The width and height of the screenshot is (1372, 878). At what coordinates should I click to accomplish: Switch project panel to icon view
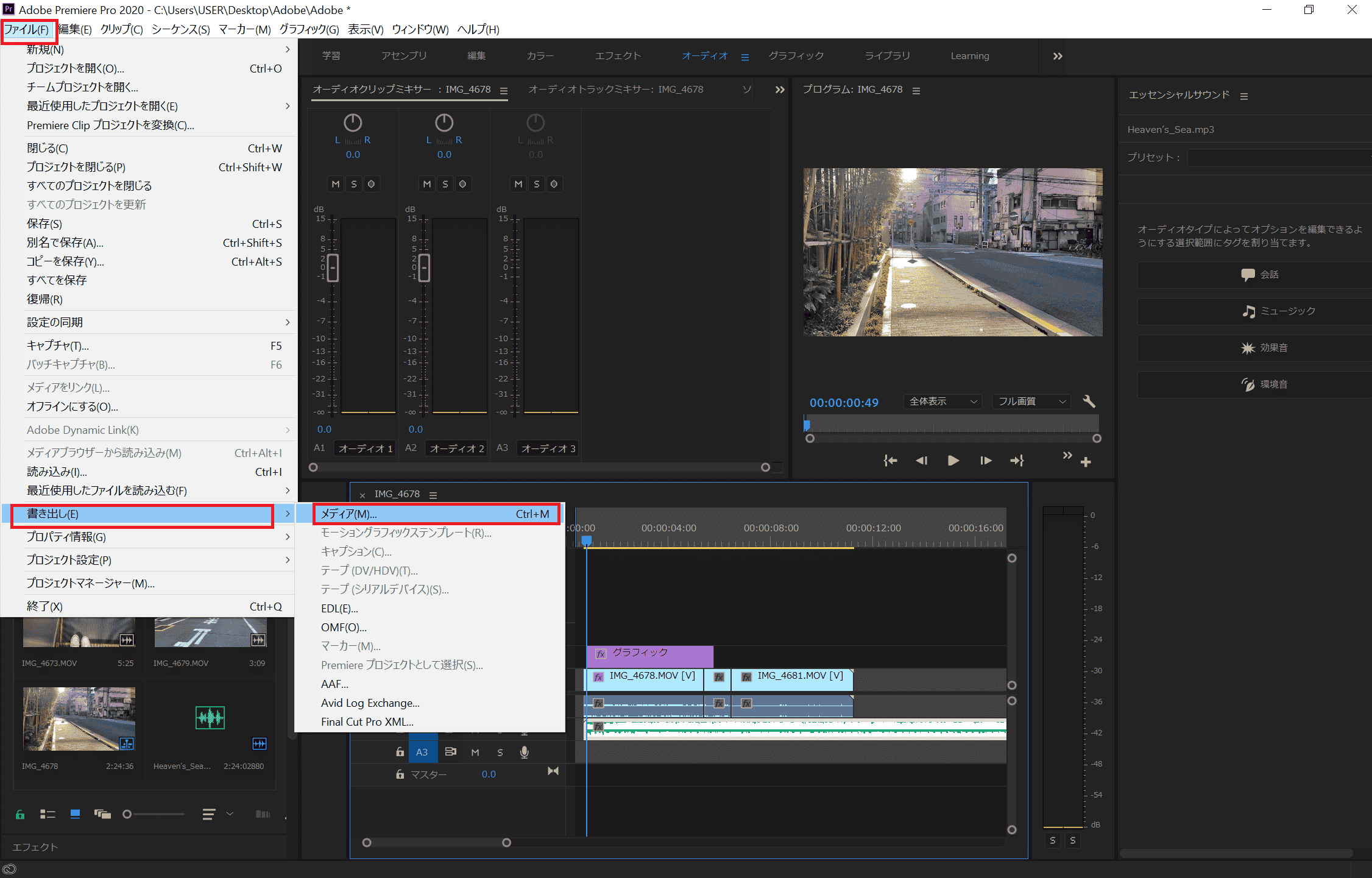[x=75, y=814]
